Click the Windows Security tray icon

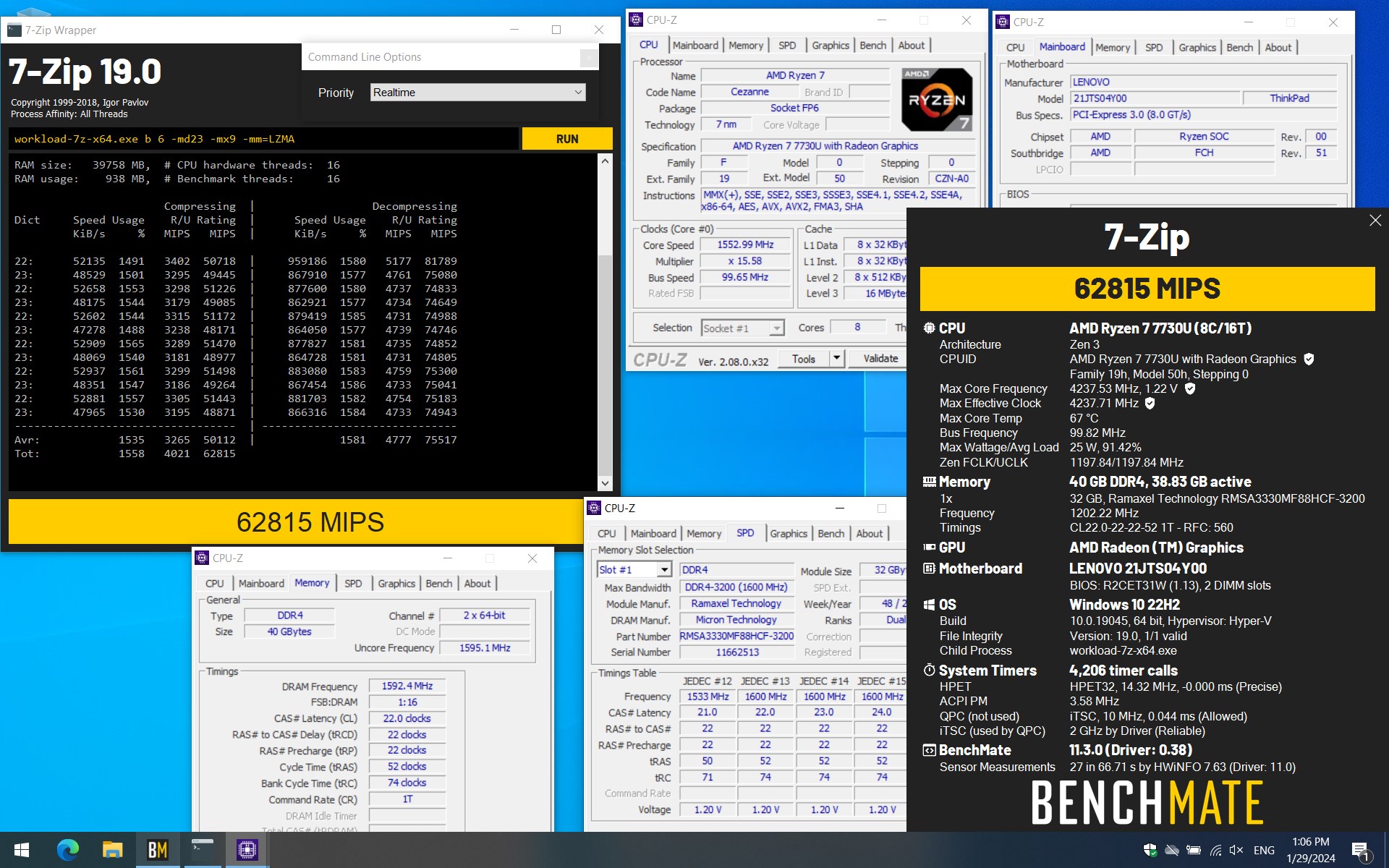pyautogui.click(x=1150, y=850)
